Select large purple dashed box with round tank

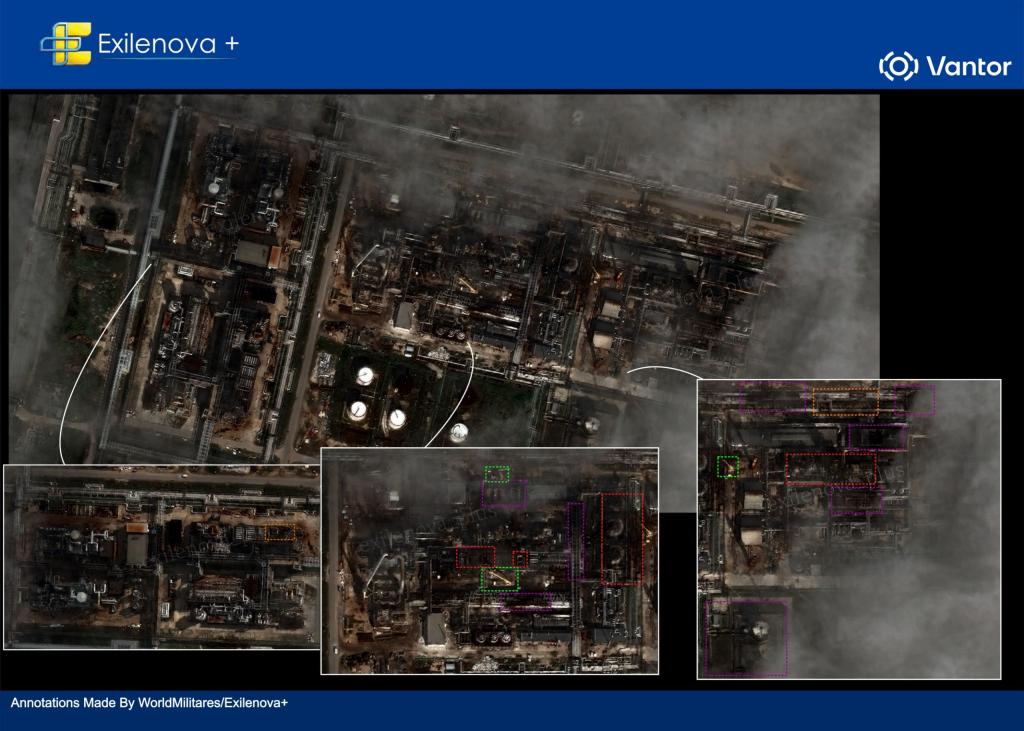point(748,637)
